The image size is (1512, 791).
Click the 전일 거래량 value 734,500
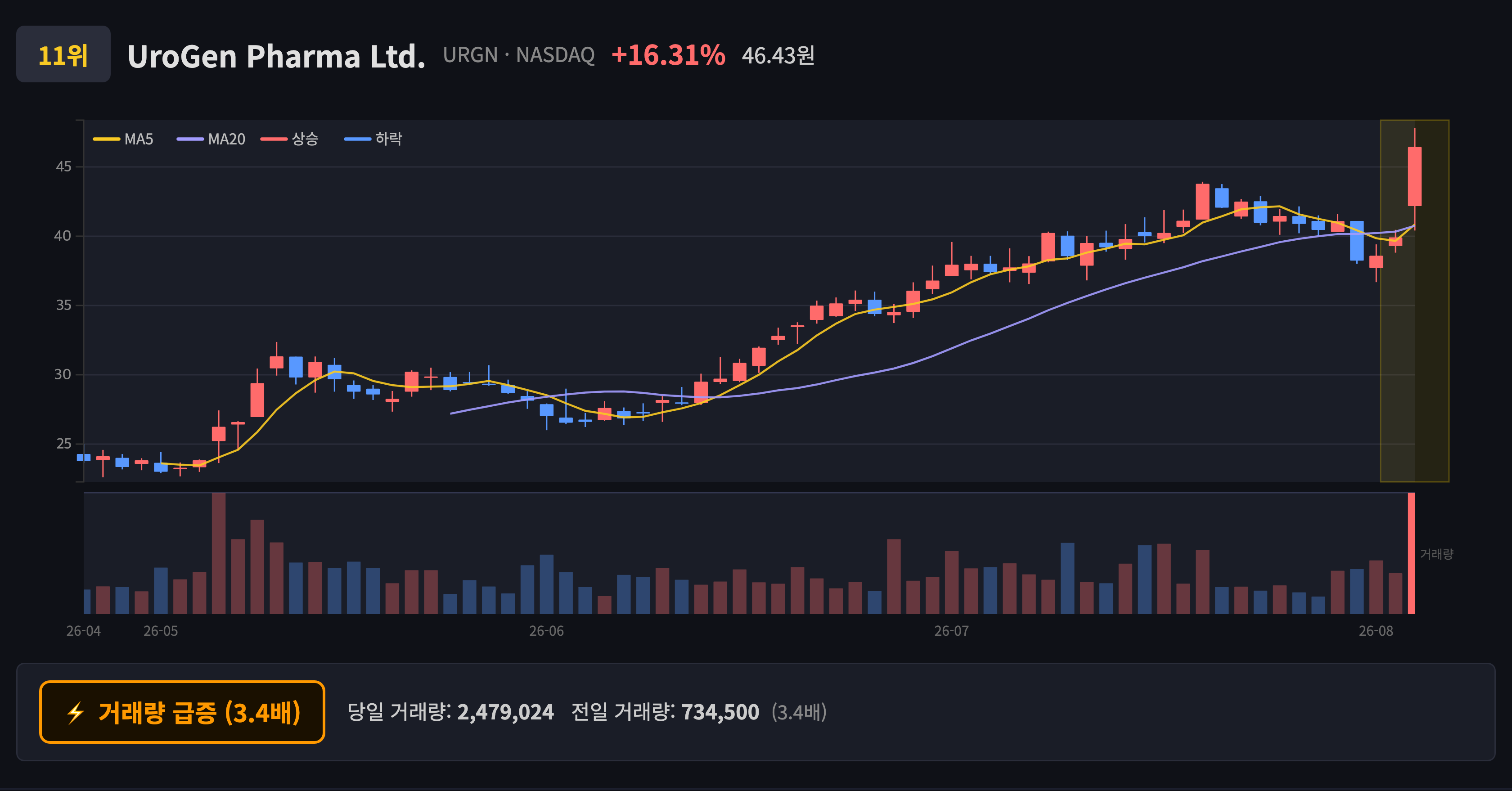720,712
